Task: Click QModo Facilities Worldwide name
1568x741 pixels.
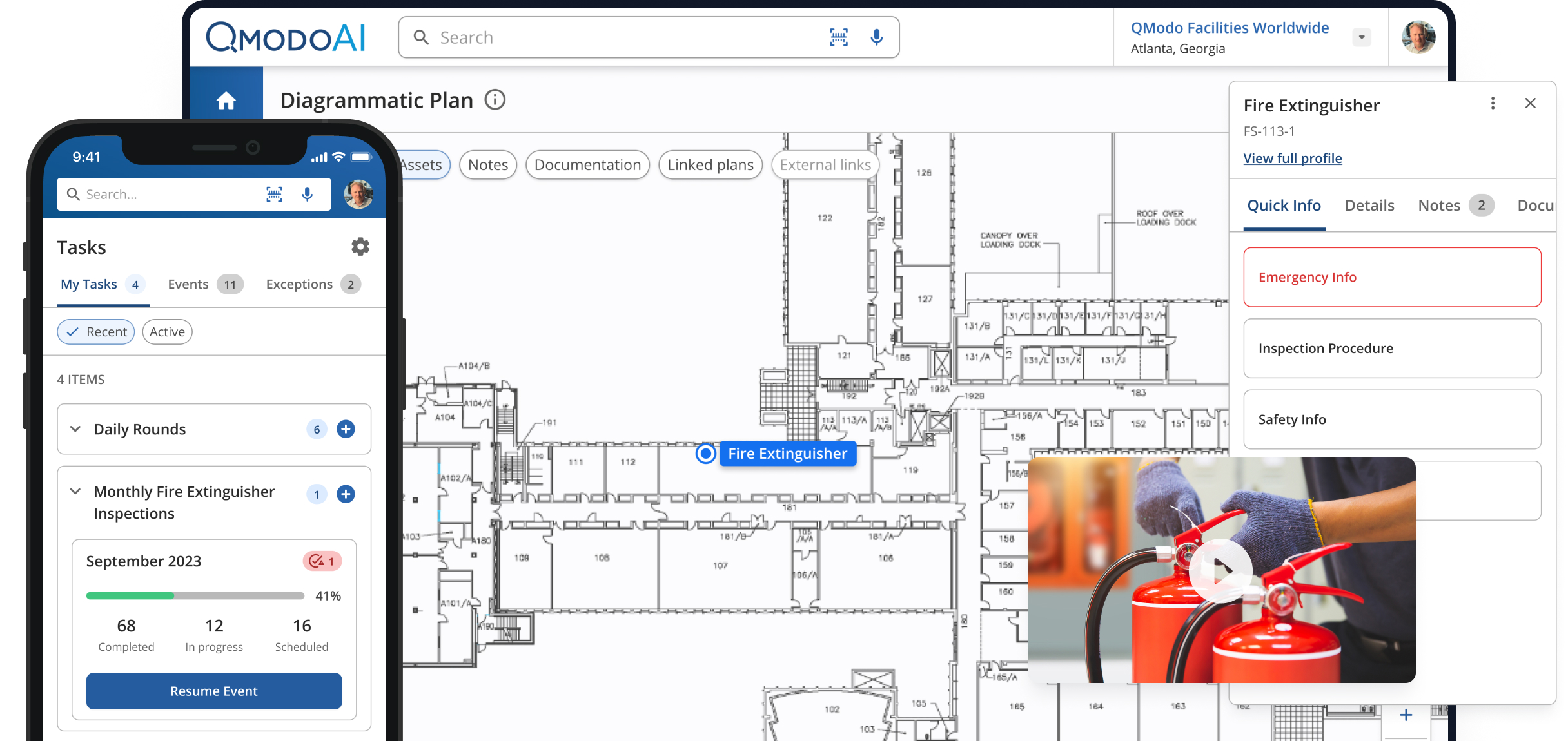Action: pyautogui.click(x=1230, y=28)
